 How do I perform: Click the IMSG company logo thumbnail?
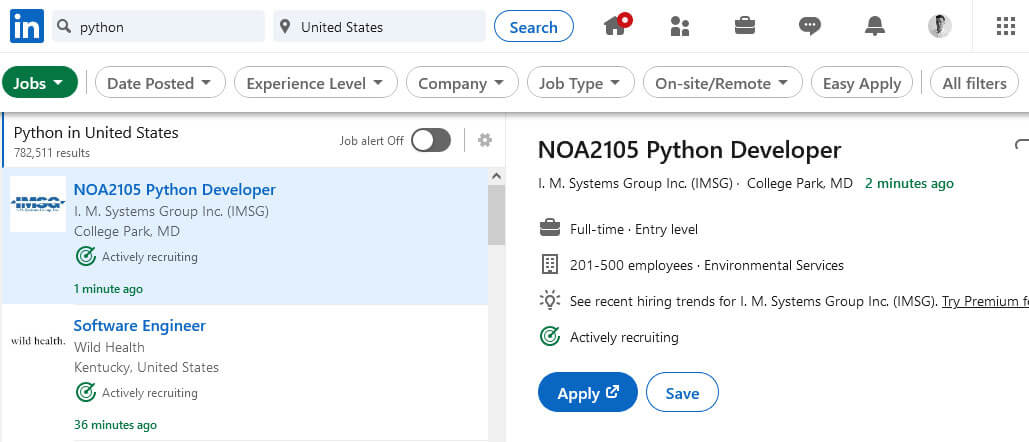(x=38, y=203)
